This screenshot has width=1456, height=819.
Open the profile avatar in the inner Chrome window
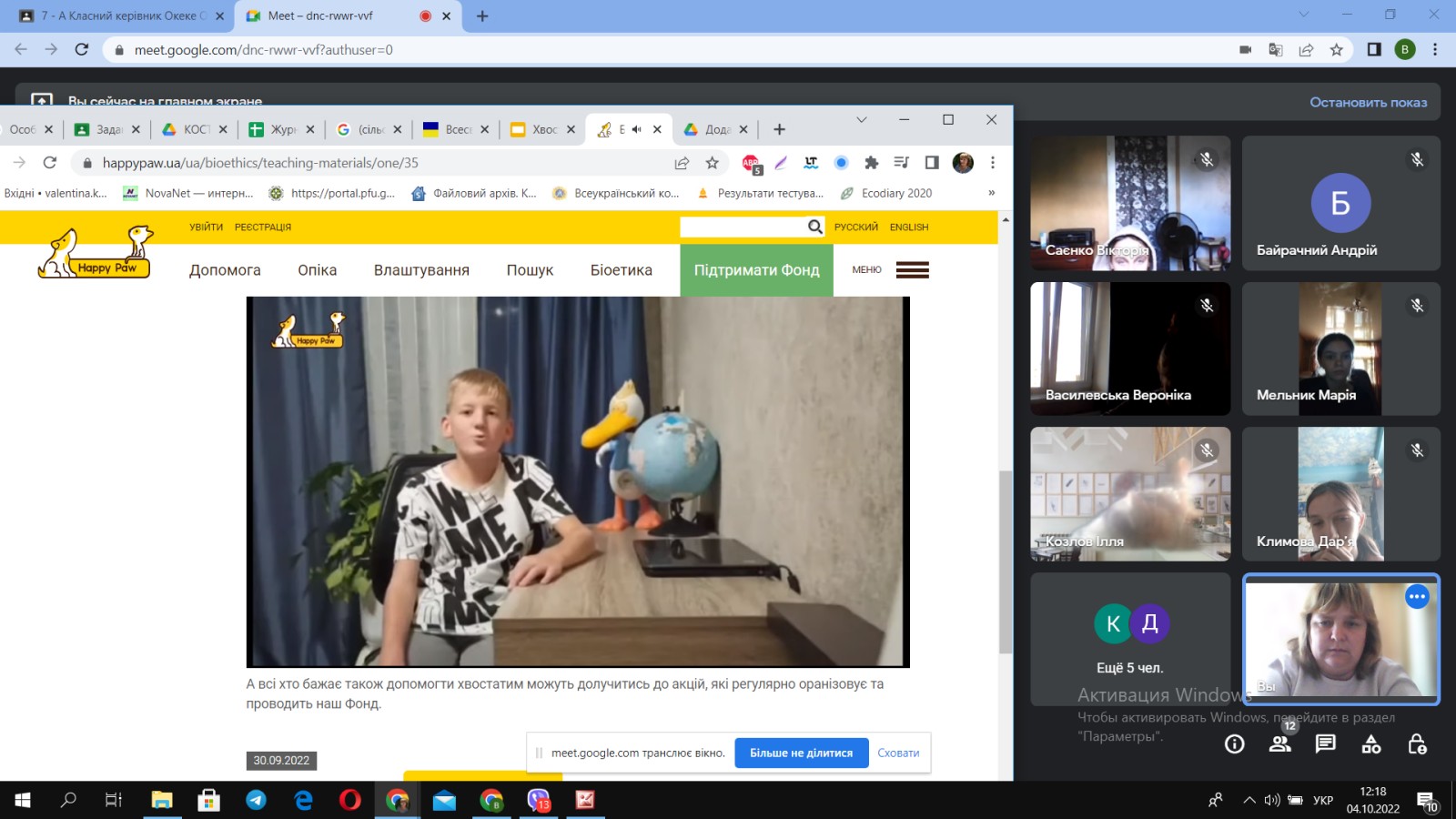pos(963,163)
